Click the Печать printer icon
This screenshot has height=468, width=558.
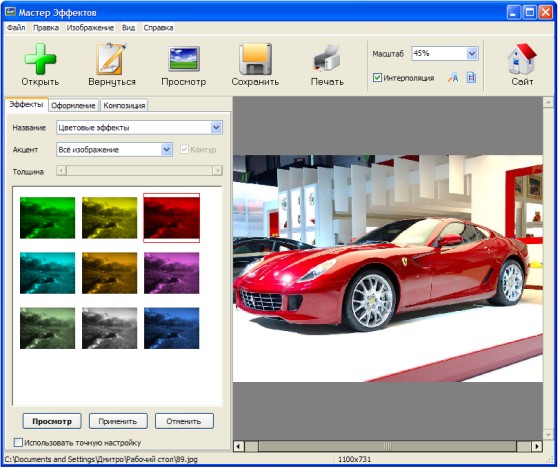click(327, 58)
